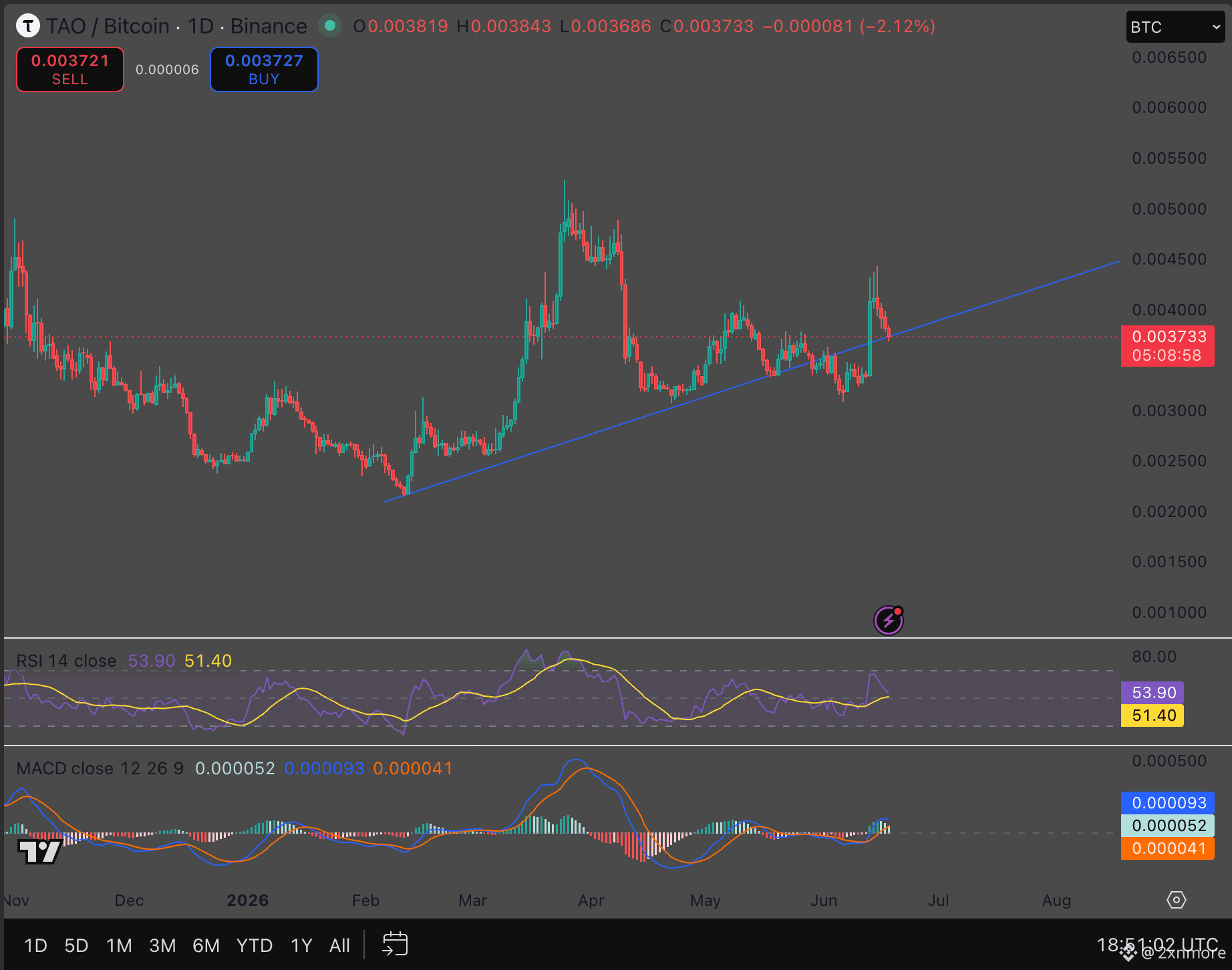Image resolution: width=1232 pixels, height=970 pixels.
Task: Select the 6M date range
Action: pyautogui.click(x=206, y=945)
